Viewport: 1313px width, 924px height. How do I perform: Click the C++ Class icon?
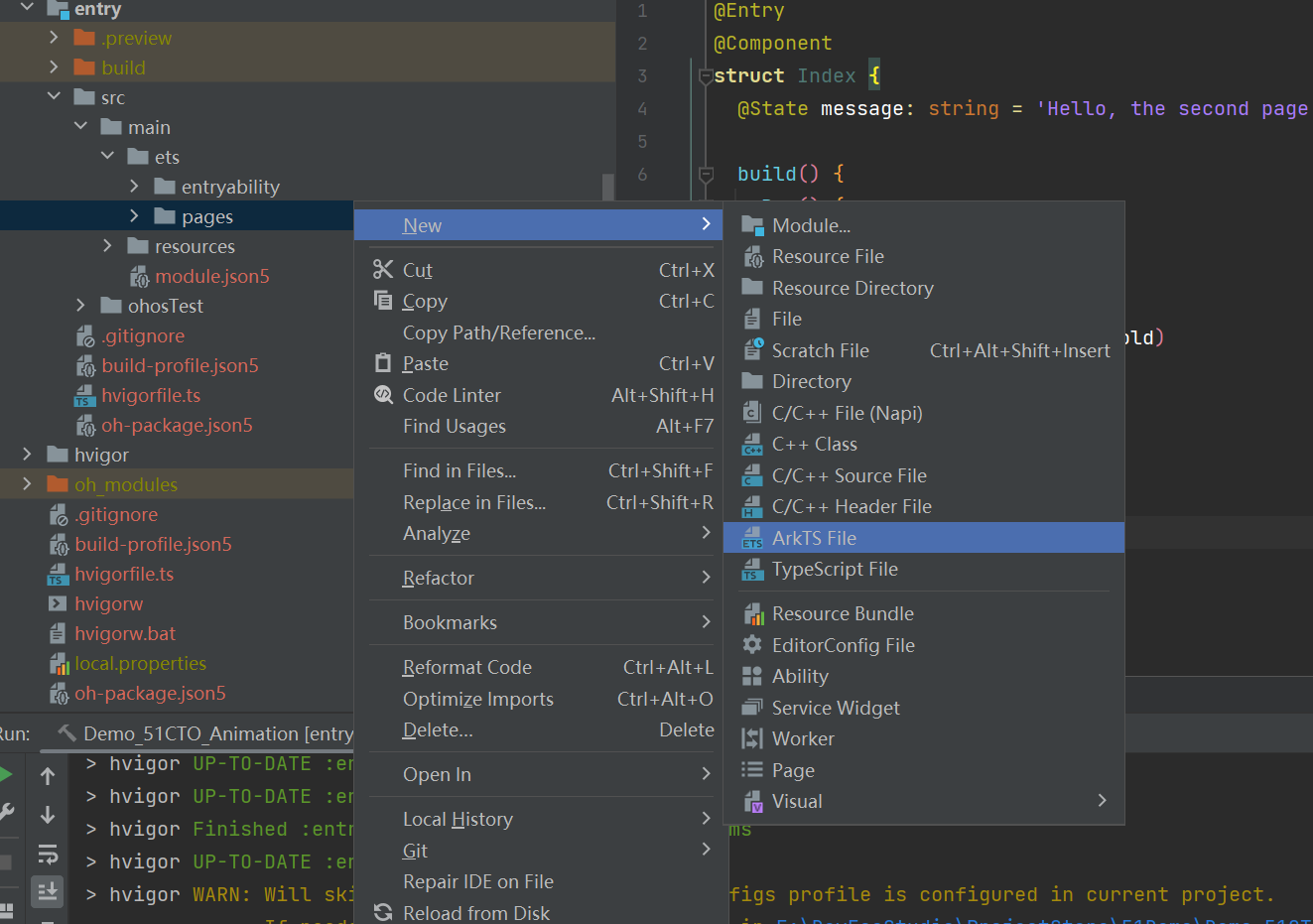pyautogui.click(x=753, y=444)
